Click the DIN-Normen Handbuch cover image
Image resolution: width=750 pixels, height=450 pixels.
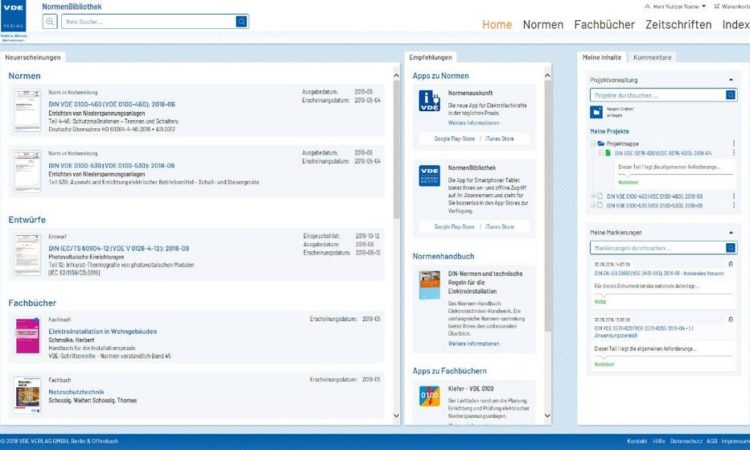point(429,285)
